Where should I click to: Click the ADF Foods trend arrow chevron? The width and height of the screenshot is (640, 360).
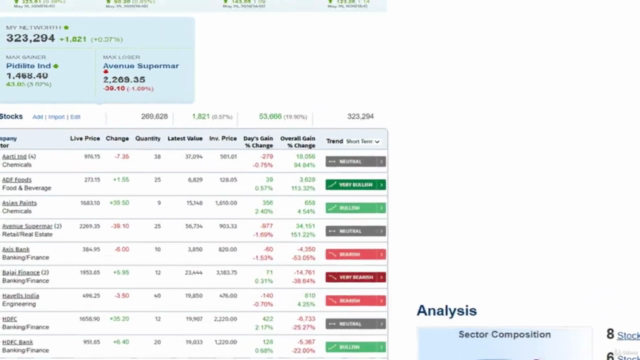pyautogui.click(x=382, y=185)
